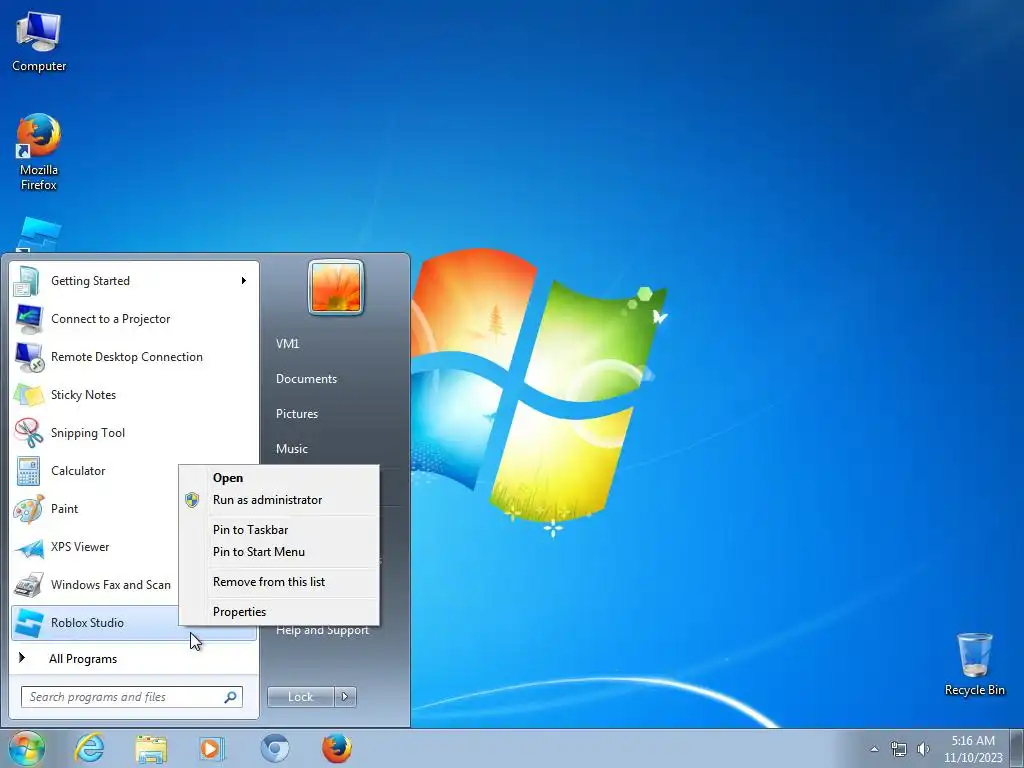Click the Windows Fax and Scan label
This screenshot has height=768, width=1024.
pyautogui.click(x=110, y=584)
